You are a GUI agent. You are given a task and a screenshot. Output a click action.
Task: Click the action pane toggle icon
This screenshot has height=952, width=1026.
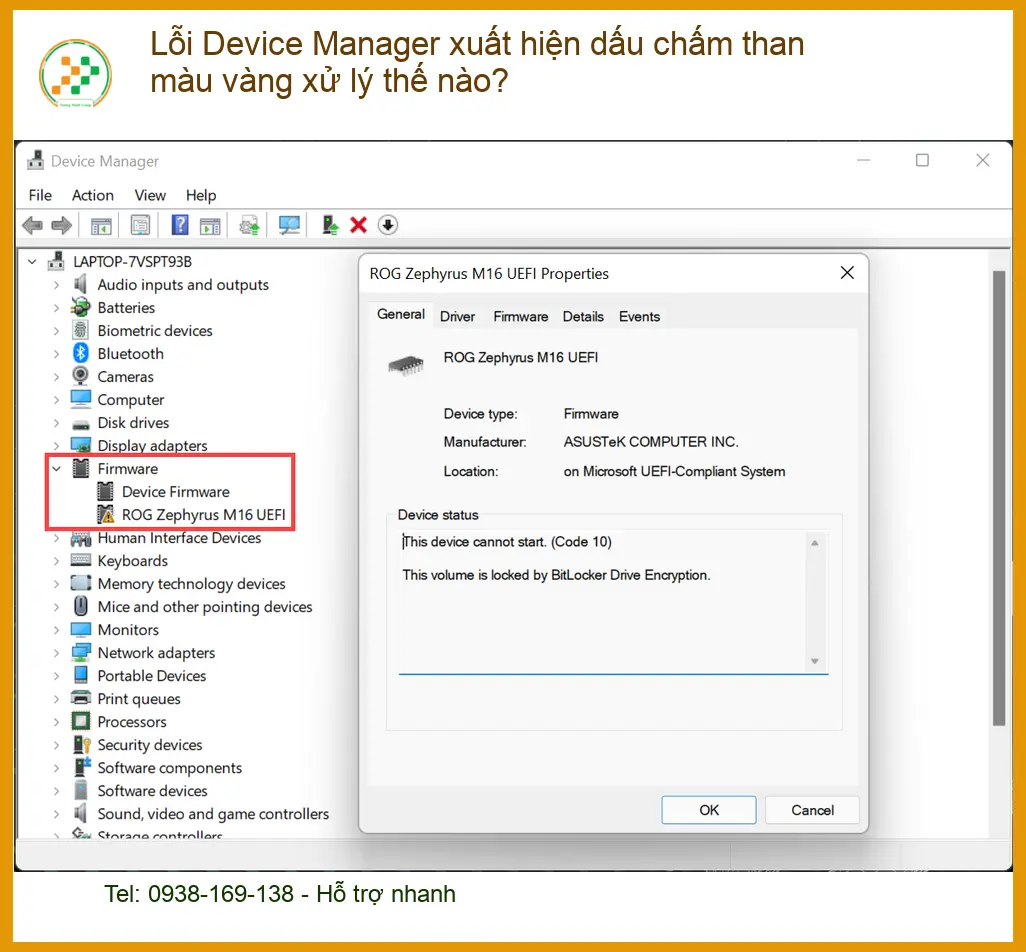(x=210, y=226)
